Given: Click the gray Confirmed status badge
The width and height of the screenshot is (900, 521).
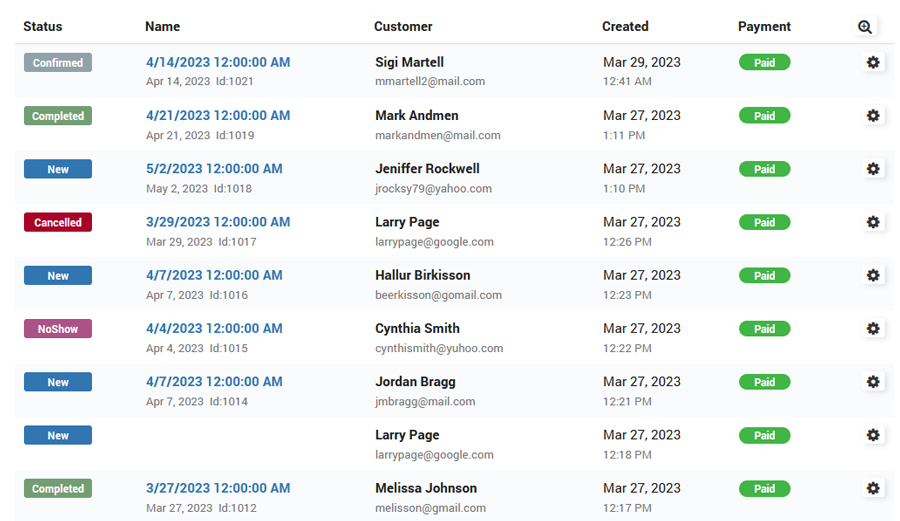Looking at the screenshot, I should point(58,62).
